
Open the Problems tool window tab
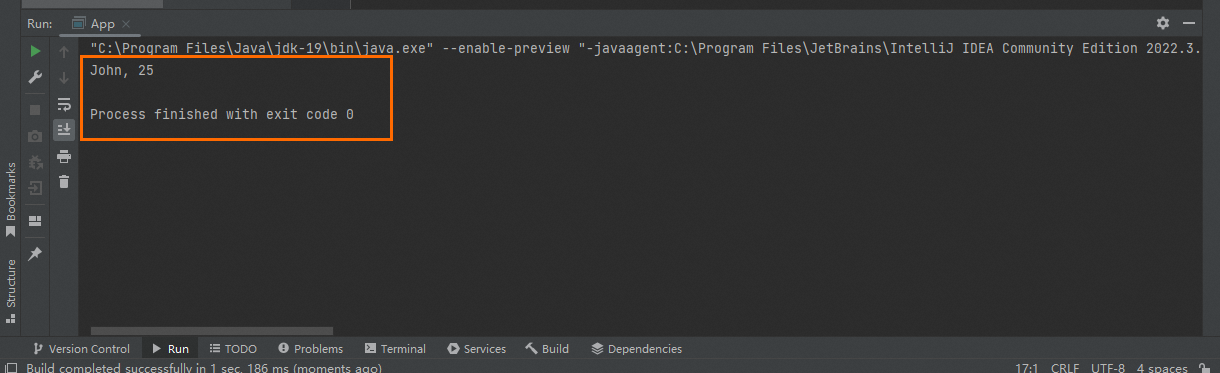pyautogui.click(x=311, y=349)
